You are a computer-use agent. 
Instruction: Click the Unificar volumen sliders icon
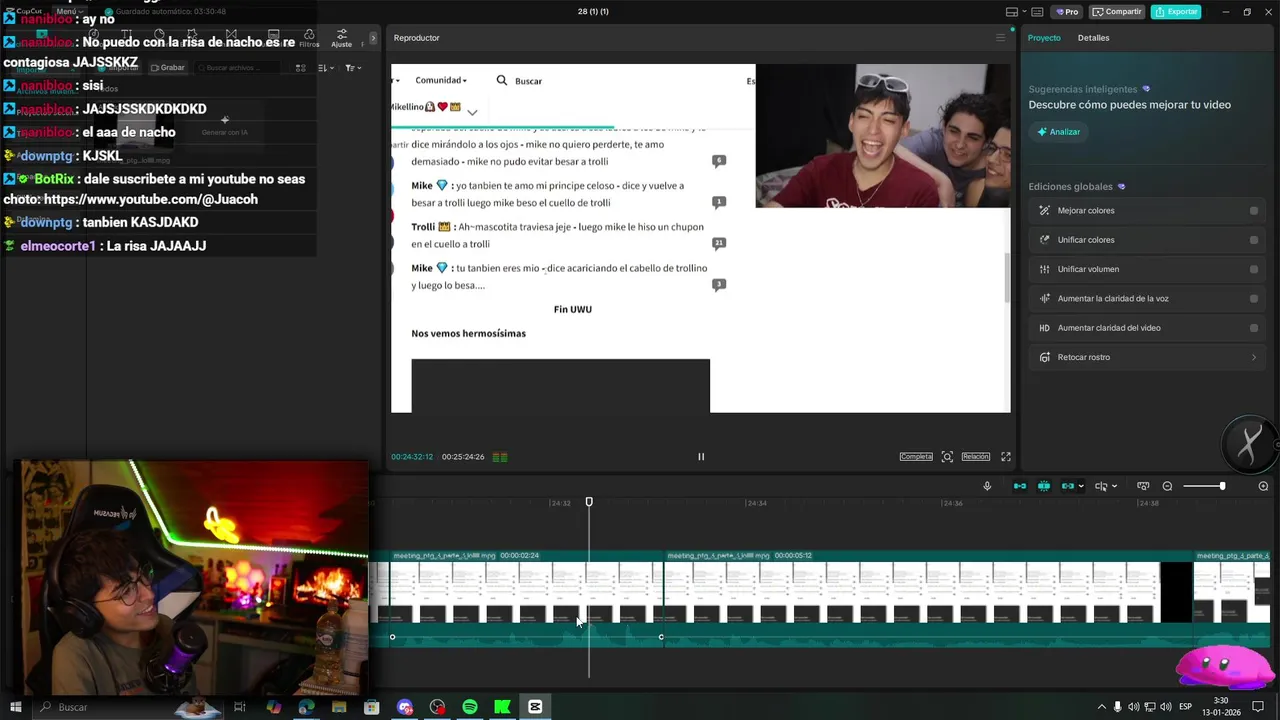pyautogui.click(x=1044, y=269)
